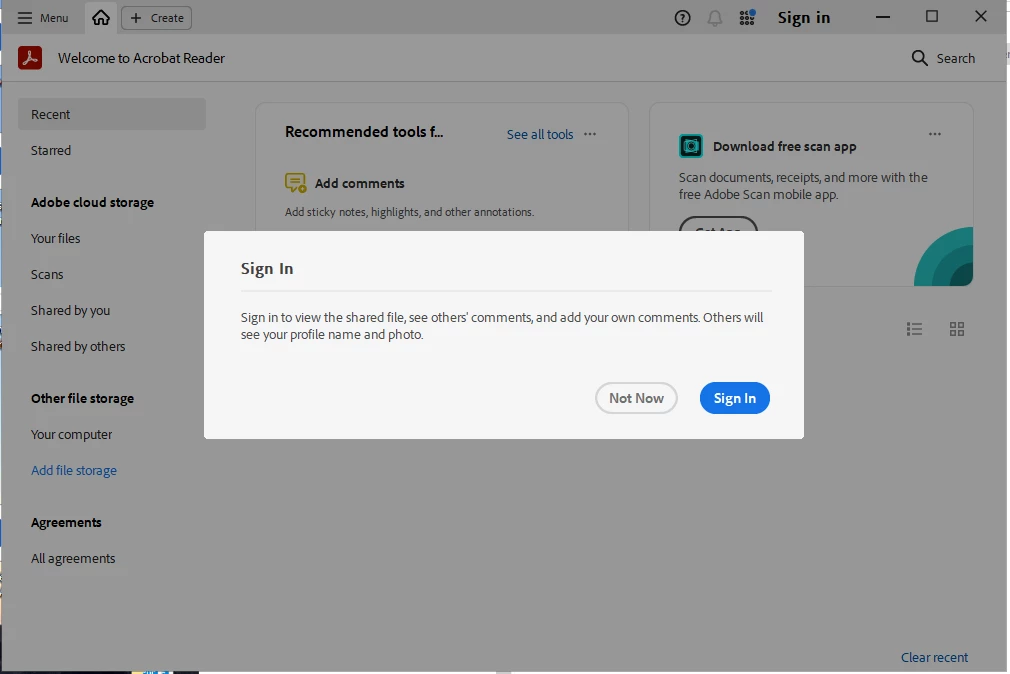Click the Add file storage link

pyautogui.click(x=74, y=470)
